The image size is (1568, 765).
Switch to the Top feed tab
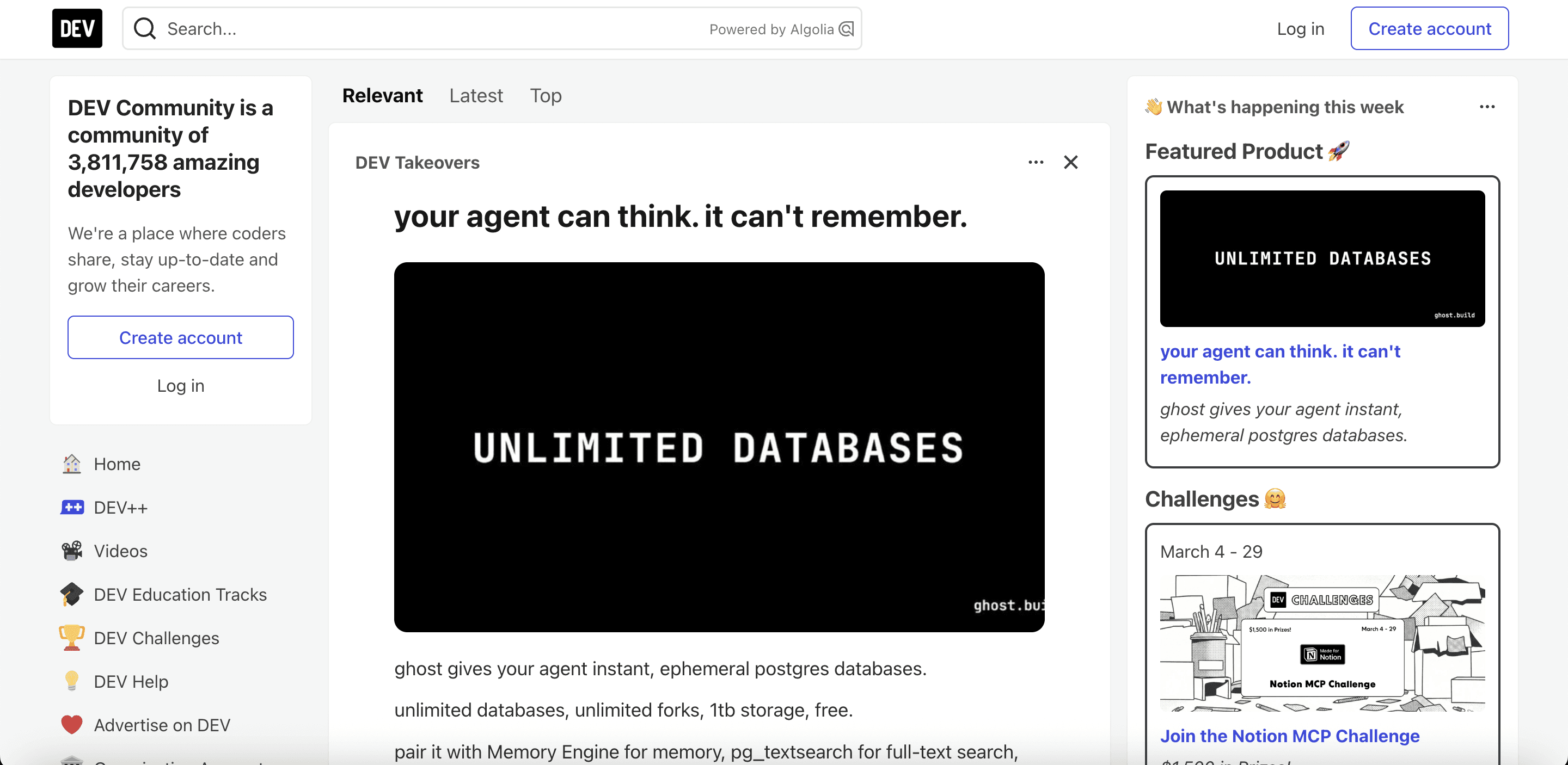tap(546, 95)
